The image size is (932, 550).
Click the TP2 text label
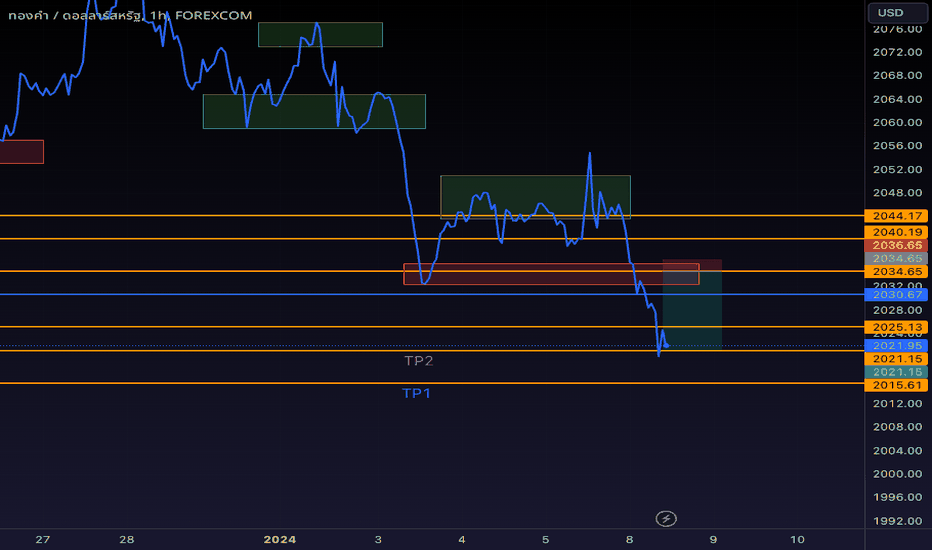(x=418, y=361)
